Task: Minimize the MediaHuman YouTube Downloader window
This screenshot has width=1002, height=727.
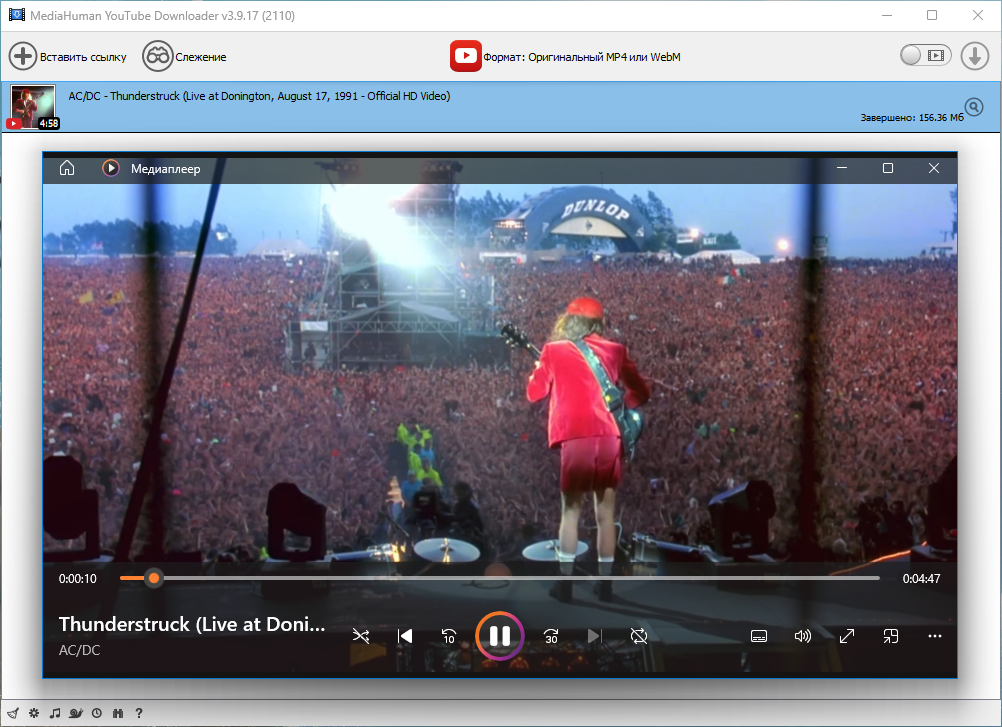Action: (886, 15)
